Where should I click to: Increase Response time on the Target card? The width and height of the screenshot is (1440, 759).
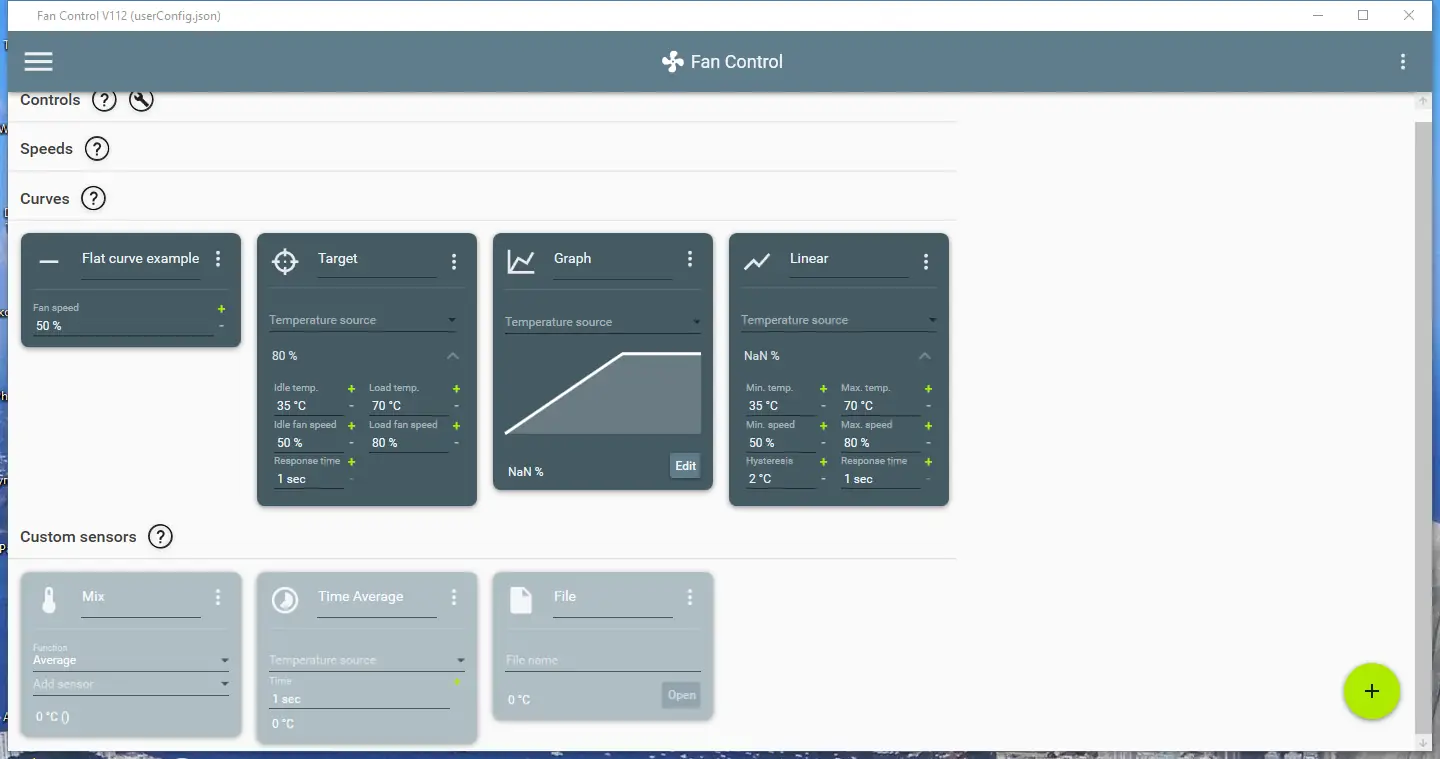tap(351, 462)
